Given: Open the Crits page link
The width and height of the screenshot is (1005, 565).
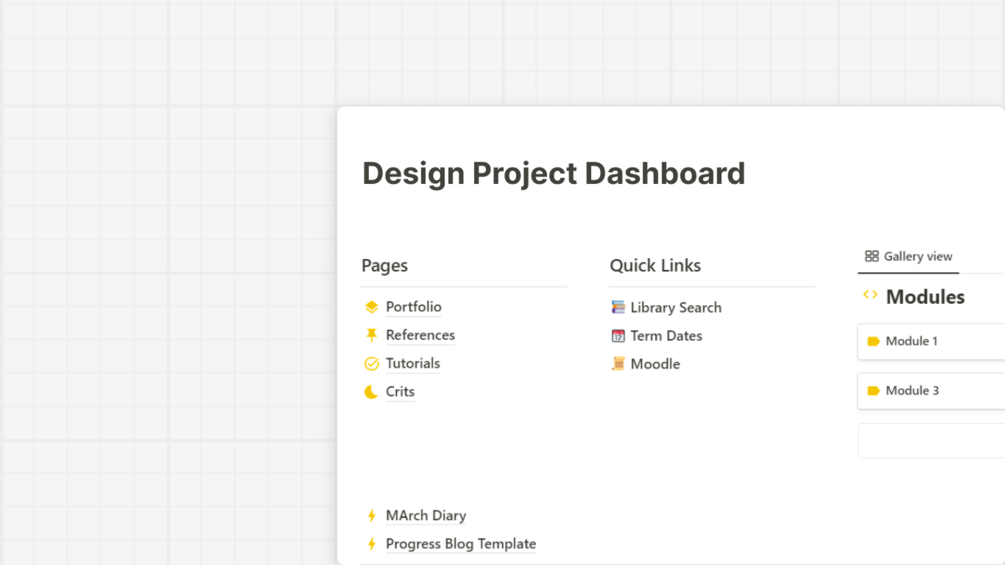Looking at the screenshot, I should coord(400,392).
